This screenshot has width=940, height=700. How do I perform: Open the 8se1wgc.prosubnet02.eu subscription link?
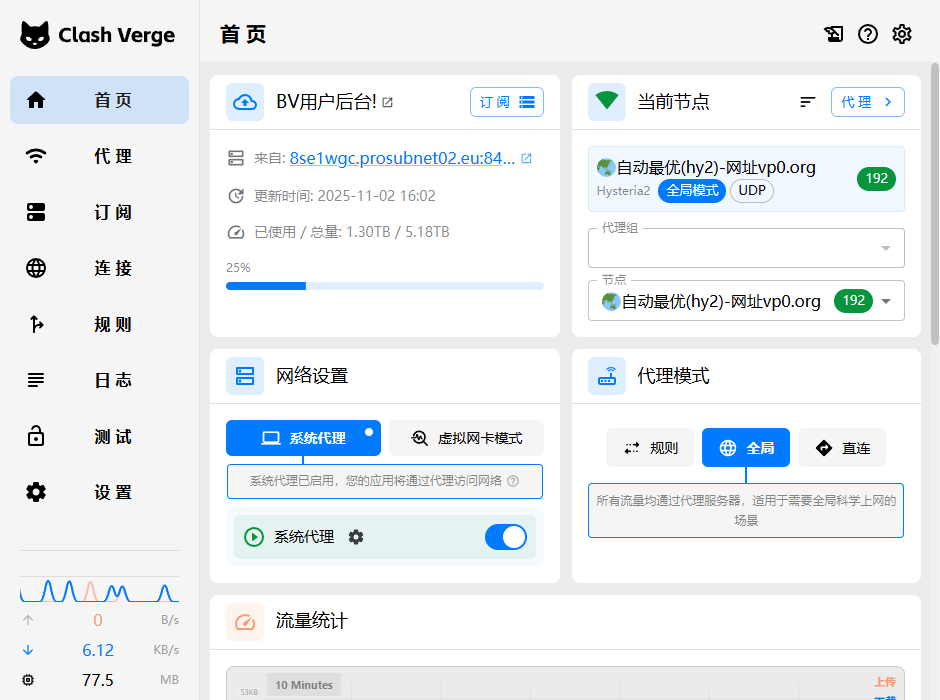coord(402,158)
